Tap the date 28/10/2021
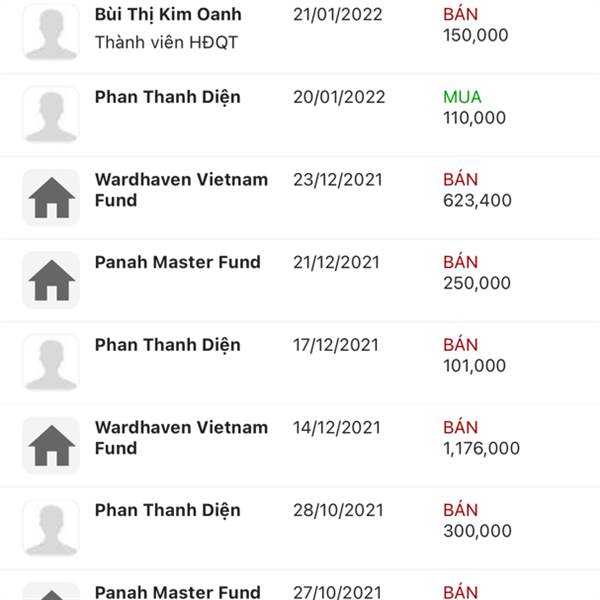The image size is (600, 600). click(338, 510)
